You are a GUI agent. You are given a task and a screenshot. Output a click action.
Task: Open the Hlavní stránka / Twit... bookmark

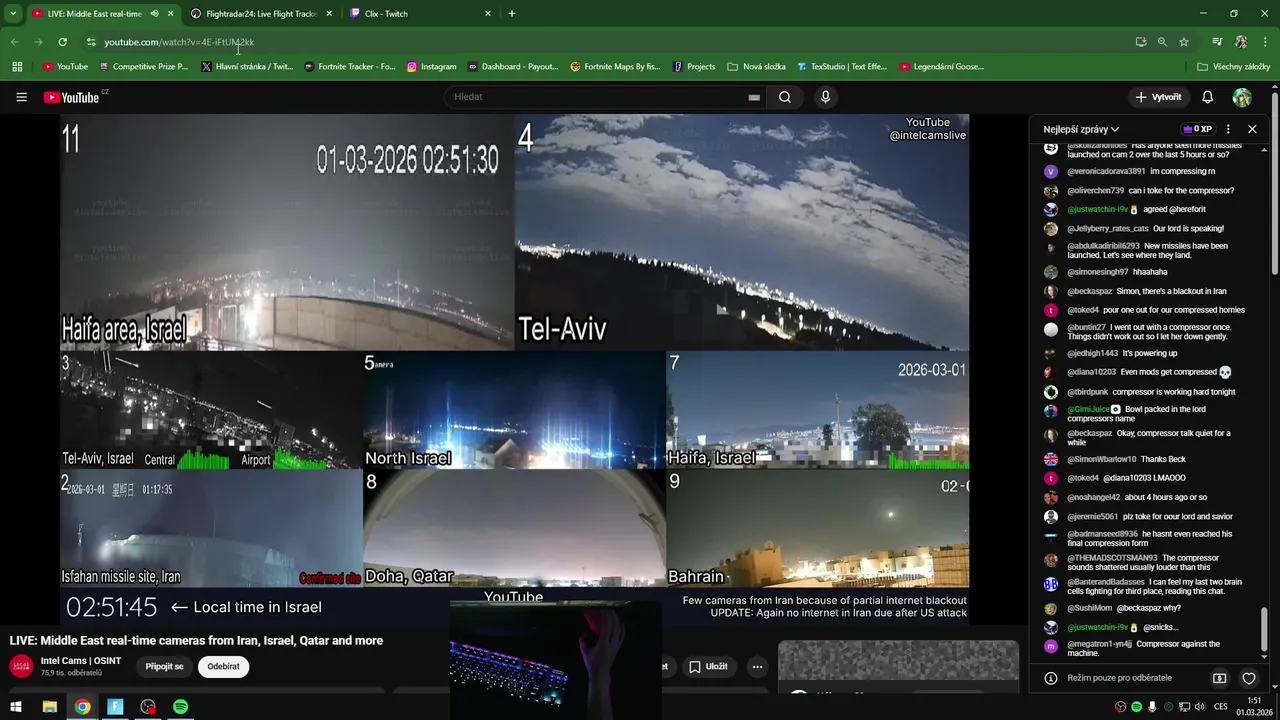[x=247, y=67]
